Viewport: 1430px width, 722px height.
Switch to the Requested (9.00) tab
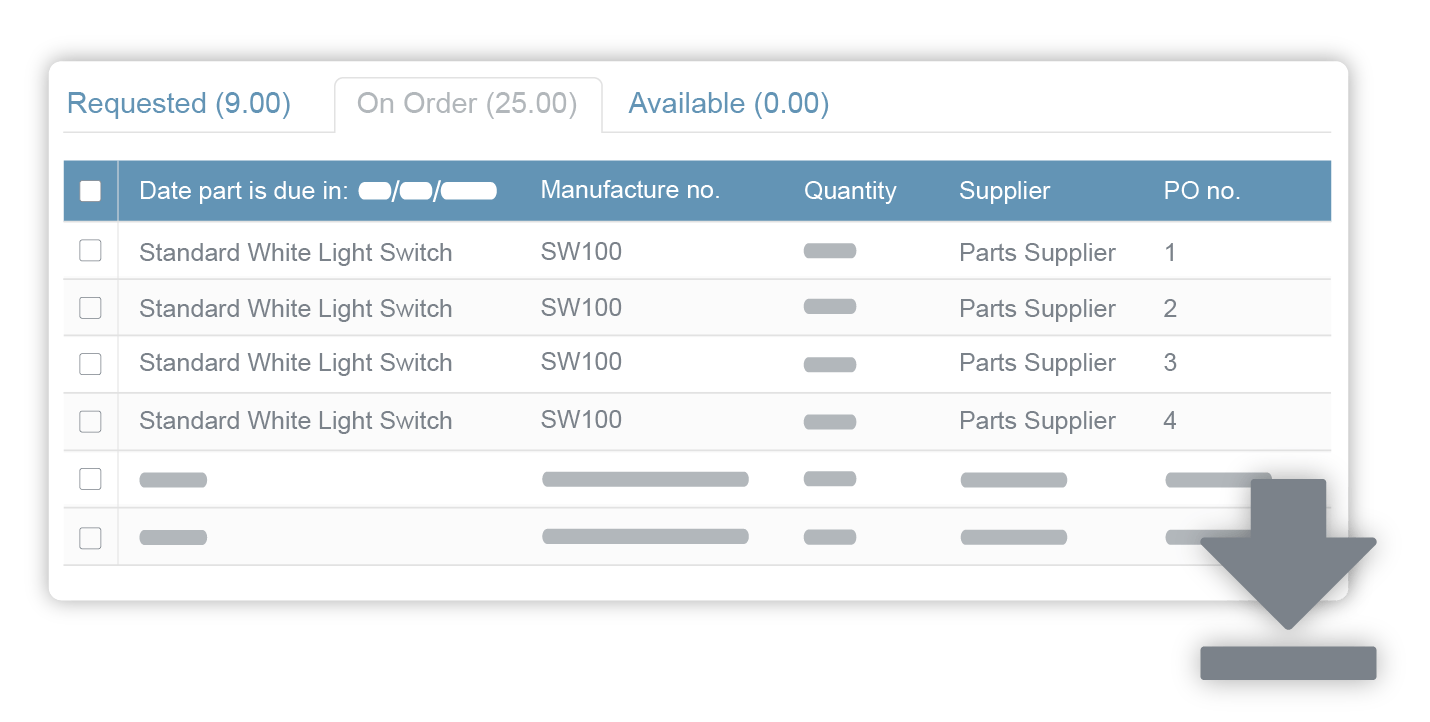178,104
